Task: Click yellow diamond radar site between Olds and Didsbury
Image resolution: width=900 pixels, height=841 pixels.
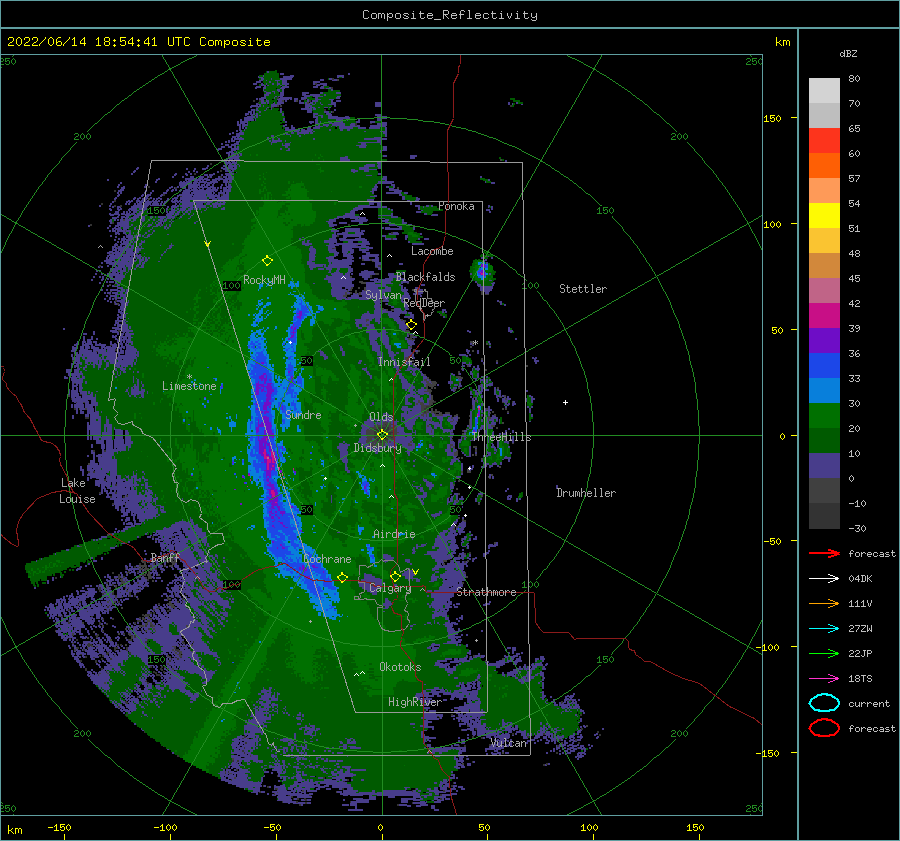Action: [382, 435]
